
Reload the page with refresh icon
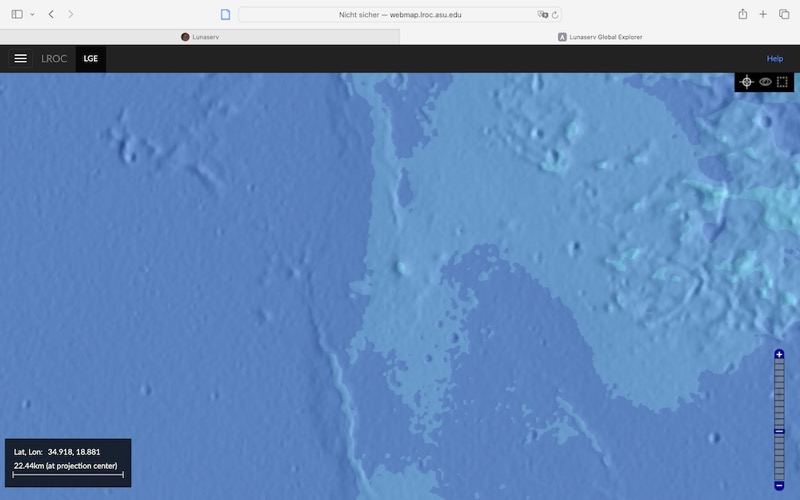pos(555,14)
